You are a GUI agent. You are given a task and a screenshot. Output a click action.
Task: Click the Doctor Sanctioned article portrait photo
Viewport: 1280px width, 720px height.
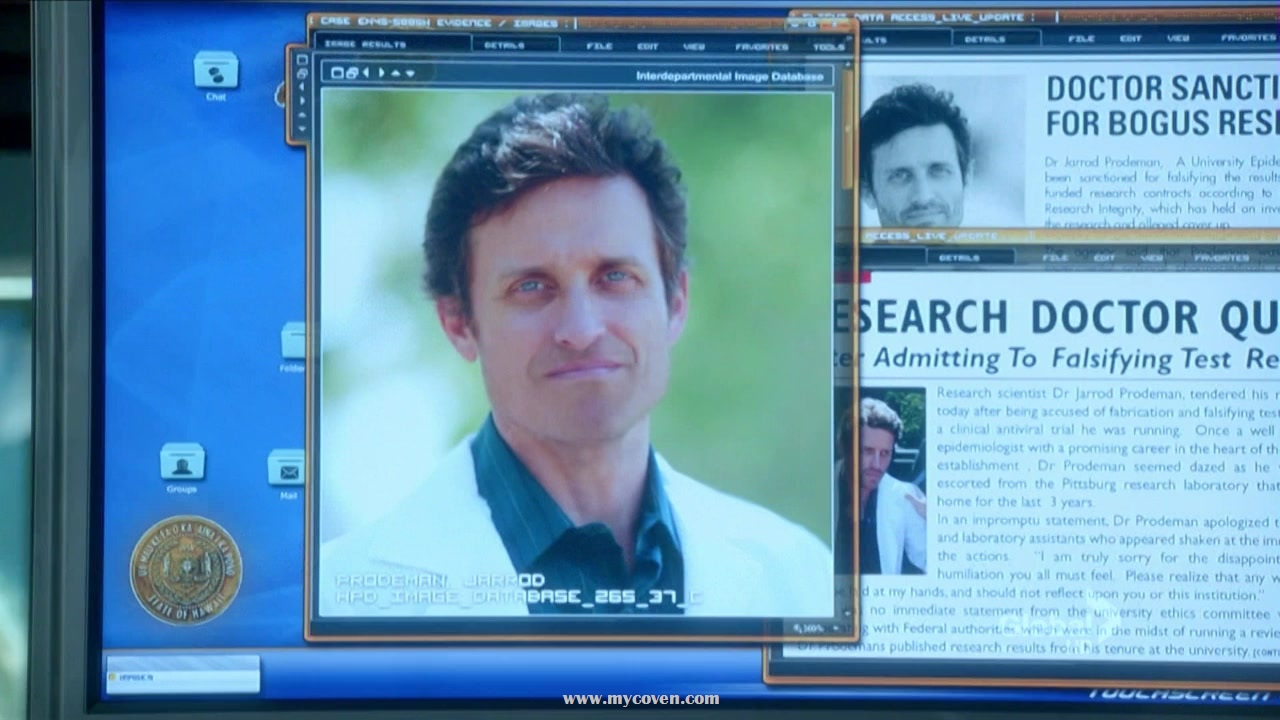915,155
